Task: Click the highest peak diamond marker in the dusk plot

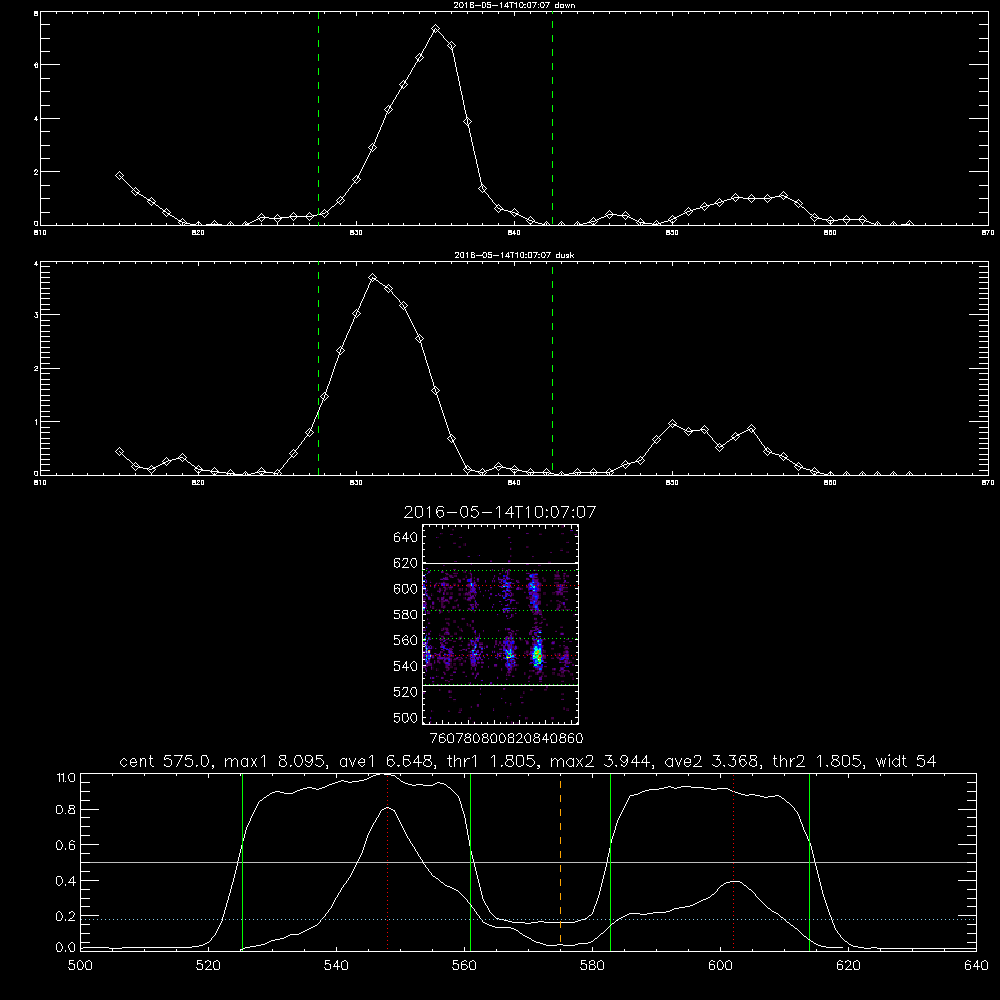Action: [372, 277]
